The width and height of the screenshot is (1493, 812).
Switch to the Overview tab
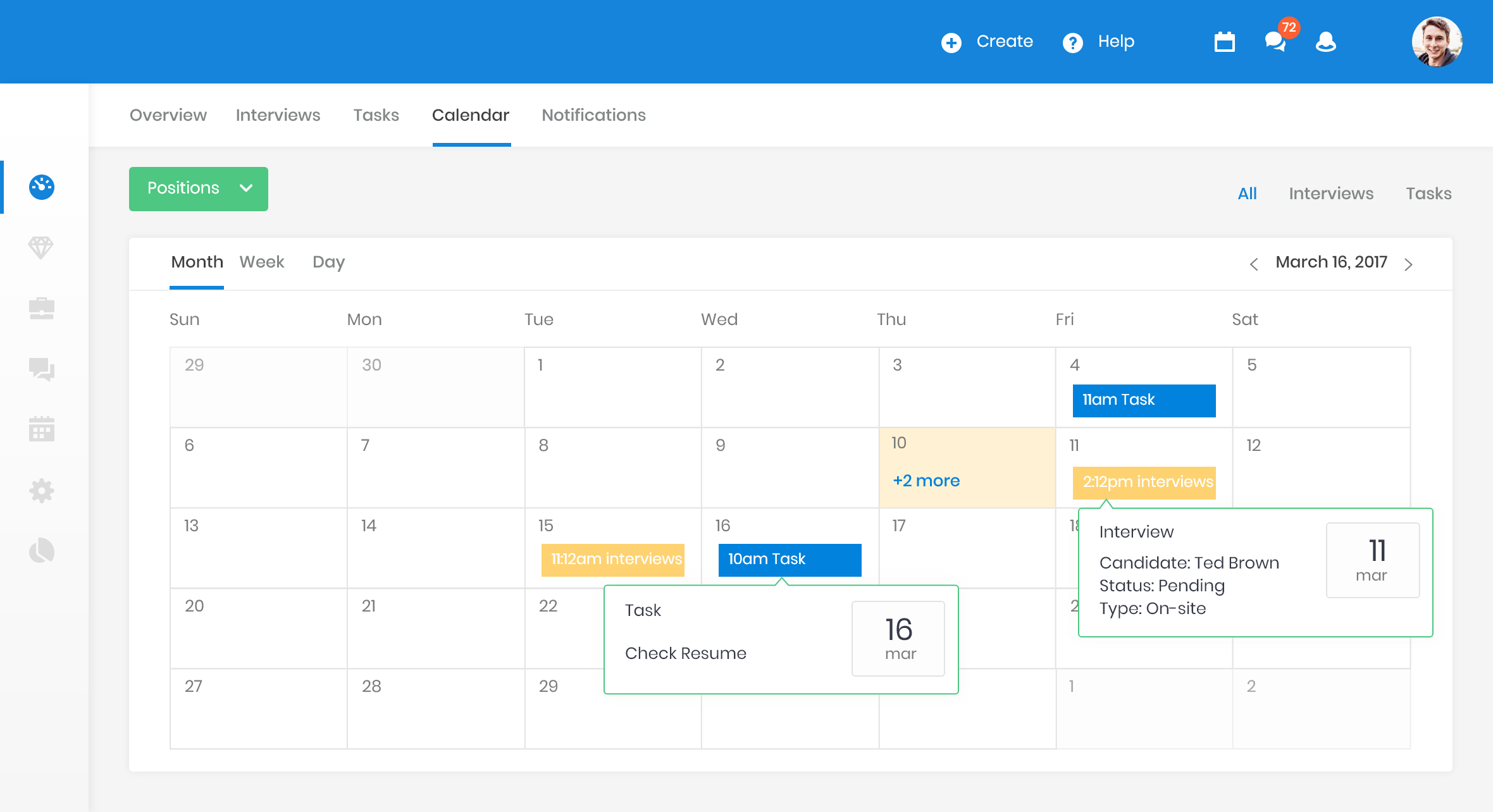pyautogui.click(x=168, y=115)
